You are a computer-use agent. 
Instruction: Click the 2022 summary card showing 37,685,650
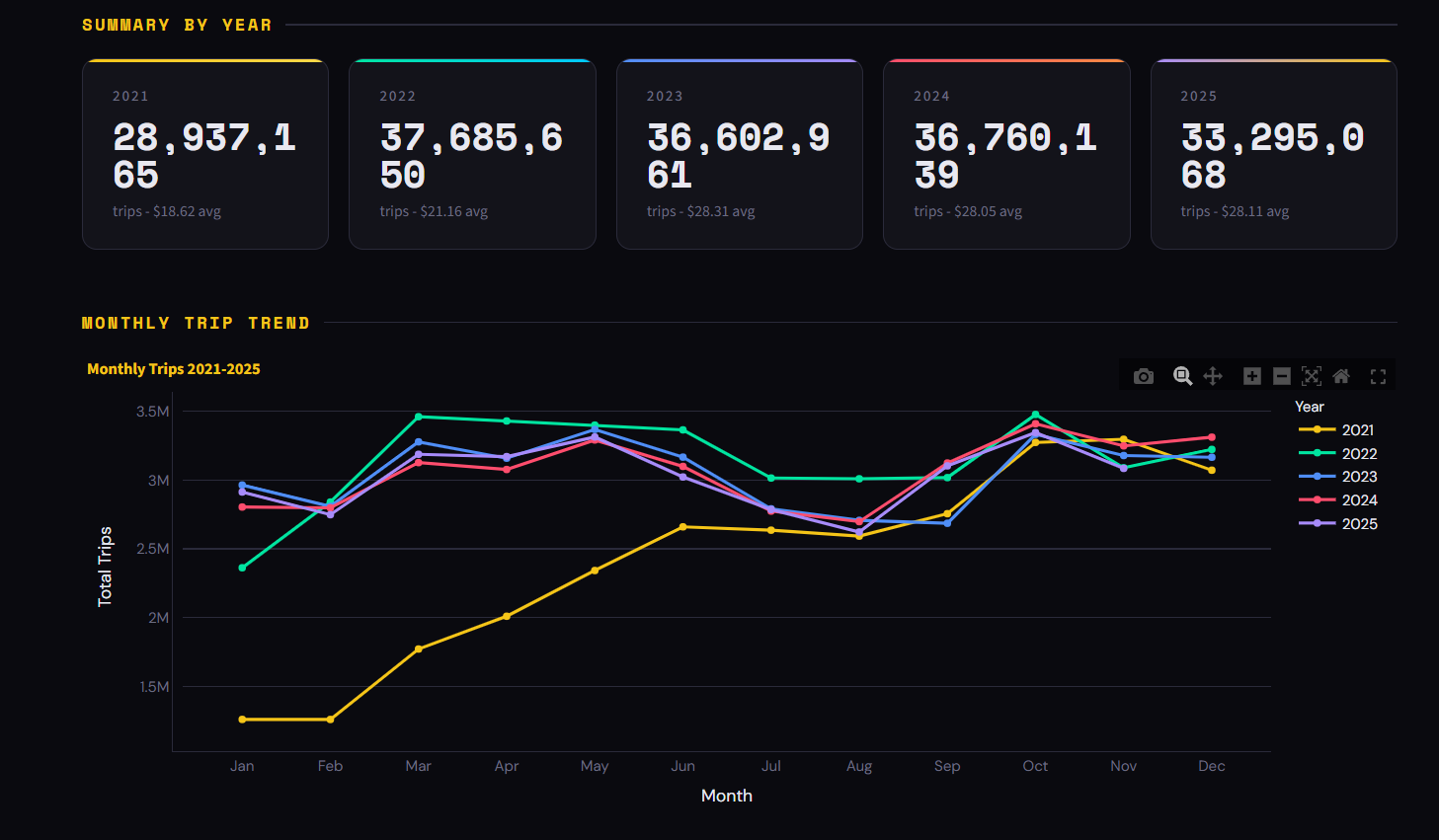[472, 155]
